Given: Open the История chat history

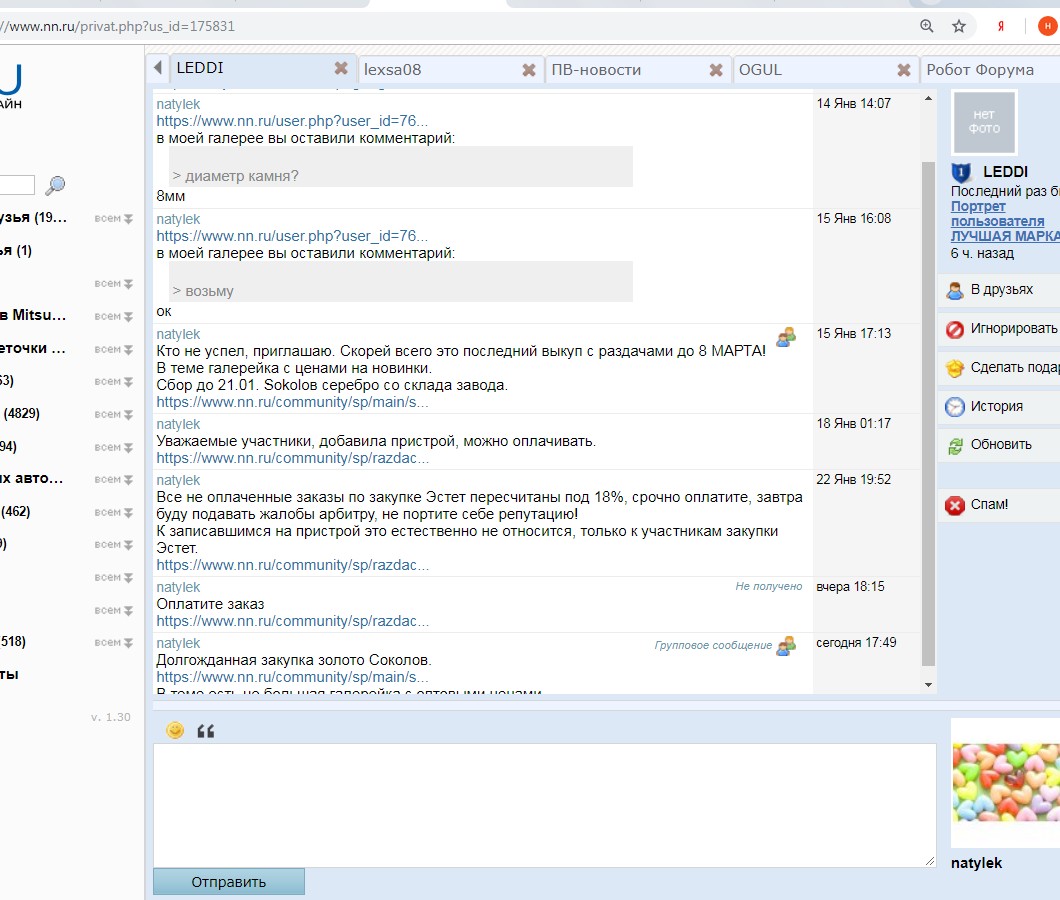Looking at the screenshot, I should coord(998,406).
